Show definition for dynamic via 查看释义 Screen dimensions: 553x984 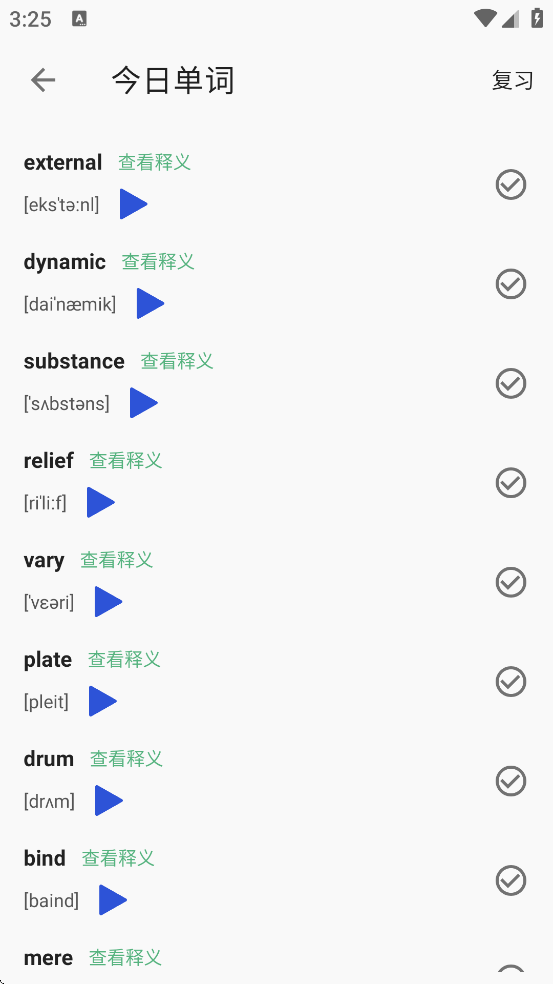[158, 262]
